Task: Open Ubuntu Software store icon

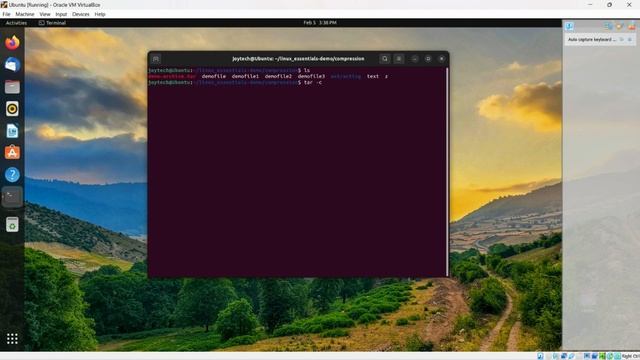Action: tap(12, 152)
